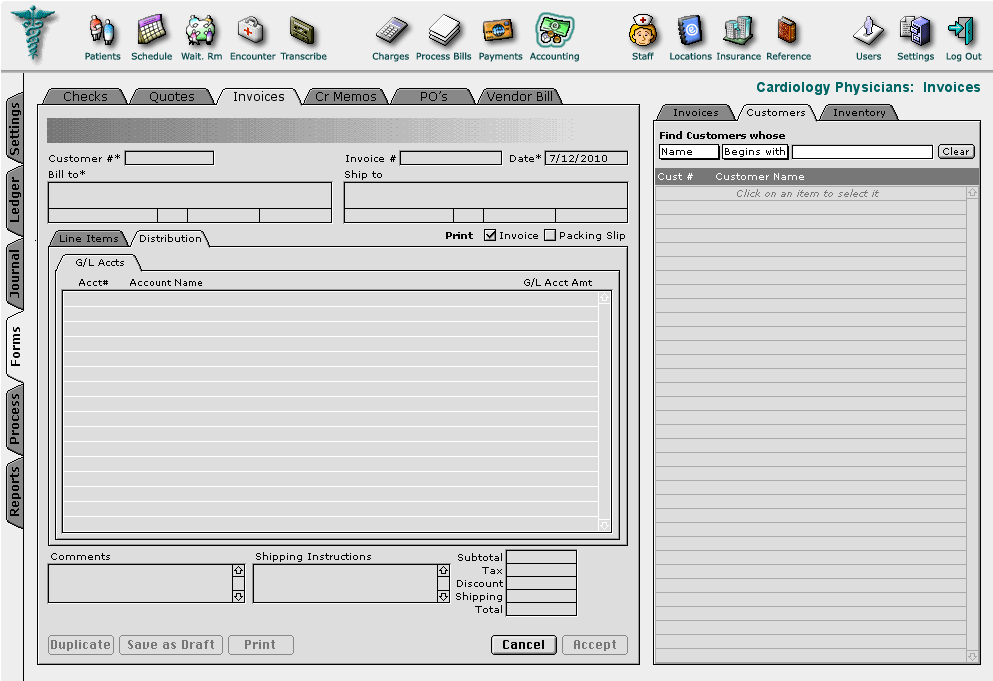The height and width of the screenshot is (681, 993).
Task: Click customer list scroll-up arrow
Action: point(972,193)
